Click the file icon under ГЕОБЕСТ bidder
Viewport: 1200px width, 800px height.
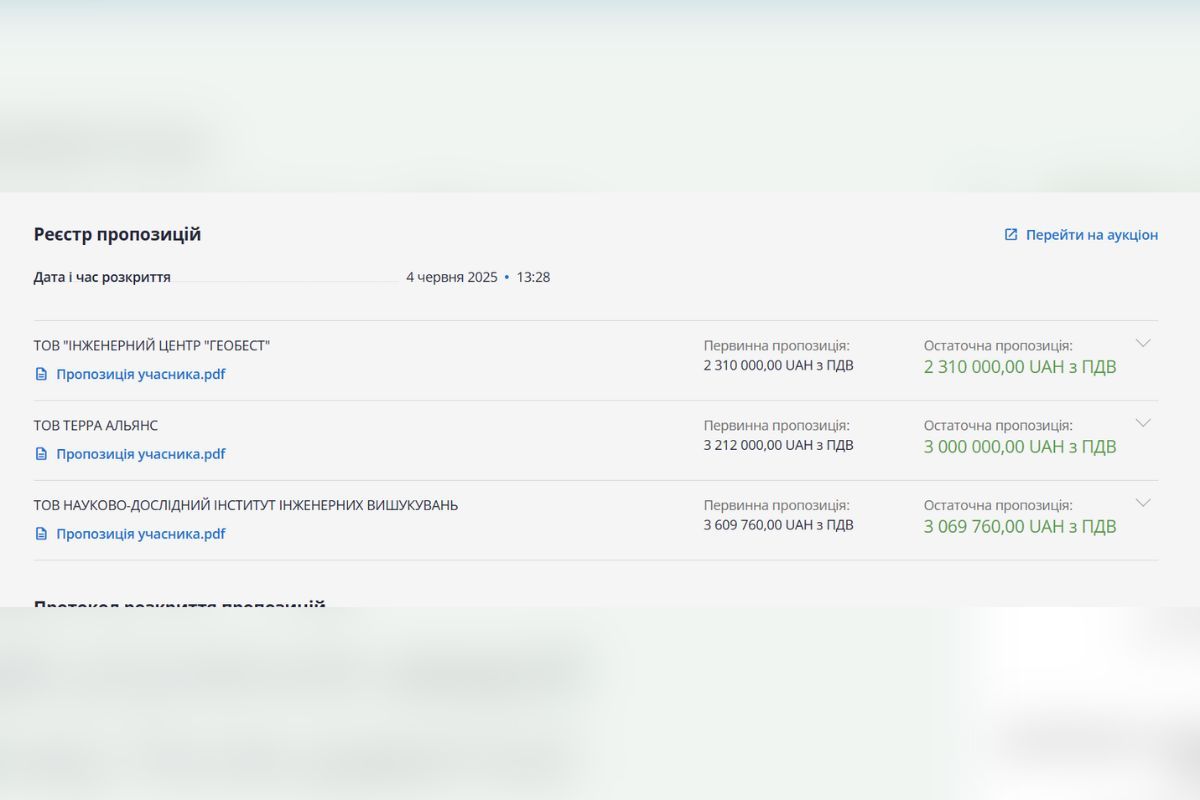tap(41, 374)
